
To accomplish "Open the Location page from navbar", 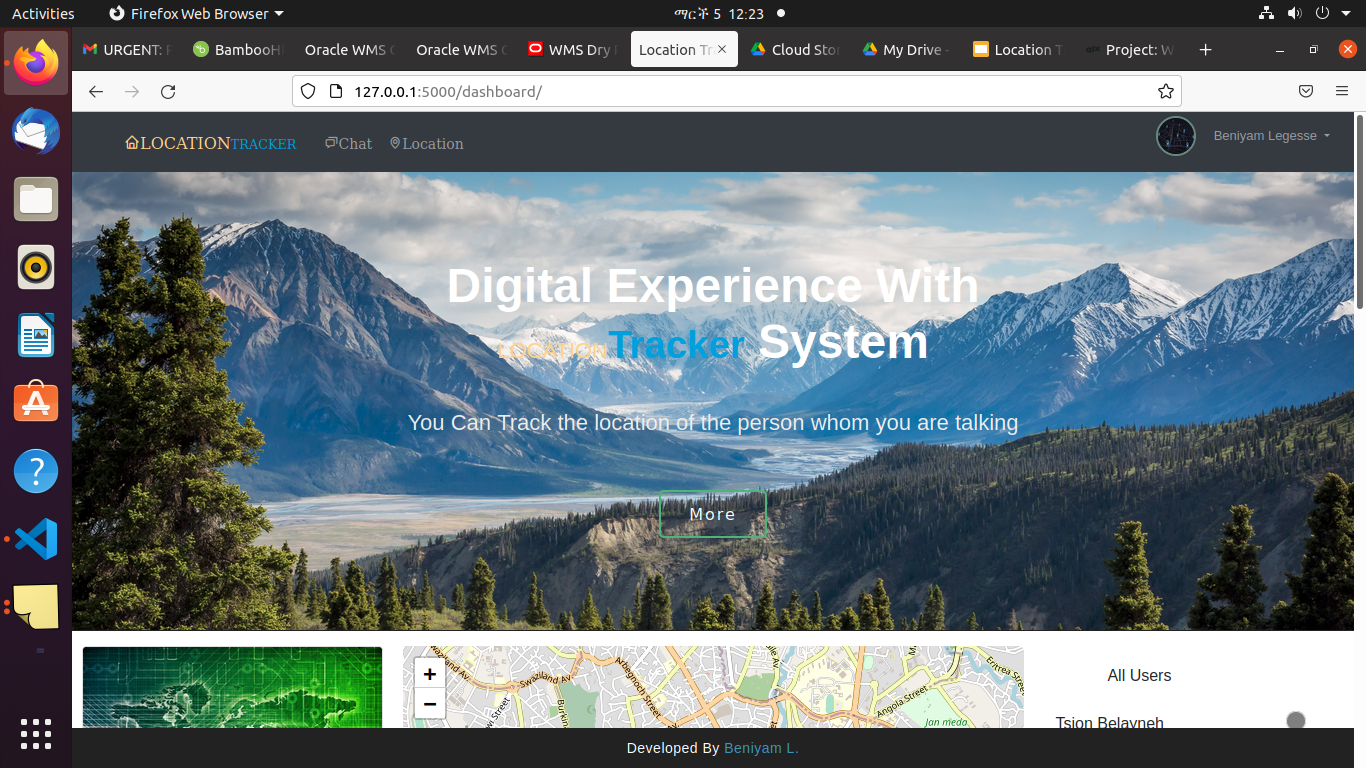I will pyautogui.click(x=427, y=143).
